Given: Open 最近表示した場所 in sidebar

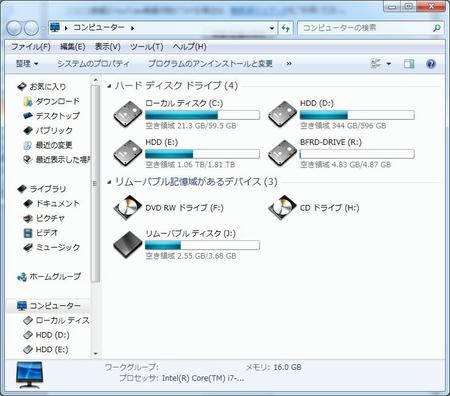Looking at the screenshot, I should tap(57, 160).
